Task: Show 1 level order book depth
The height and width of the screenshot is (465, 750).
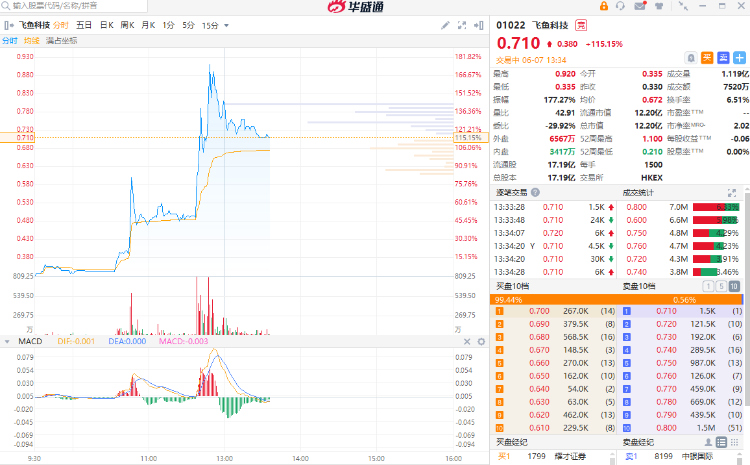Action: coord(708,286)
